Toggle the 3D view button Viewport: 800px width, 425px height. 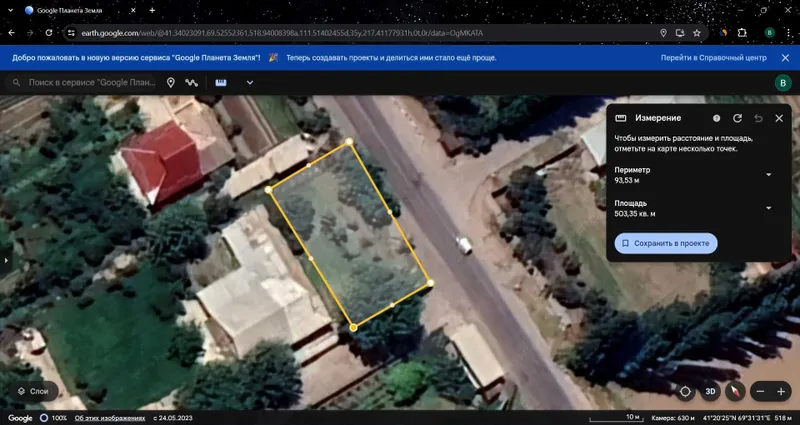(x=710, y=391)
